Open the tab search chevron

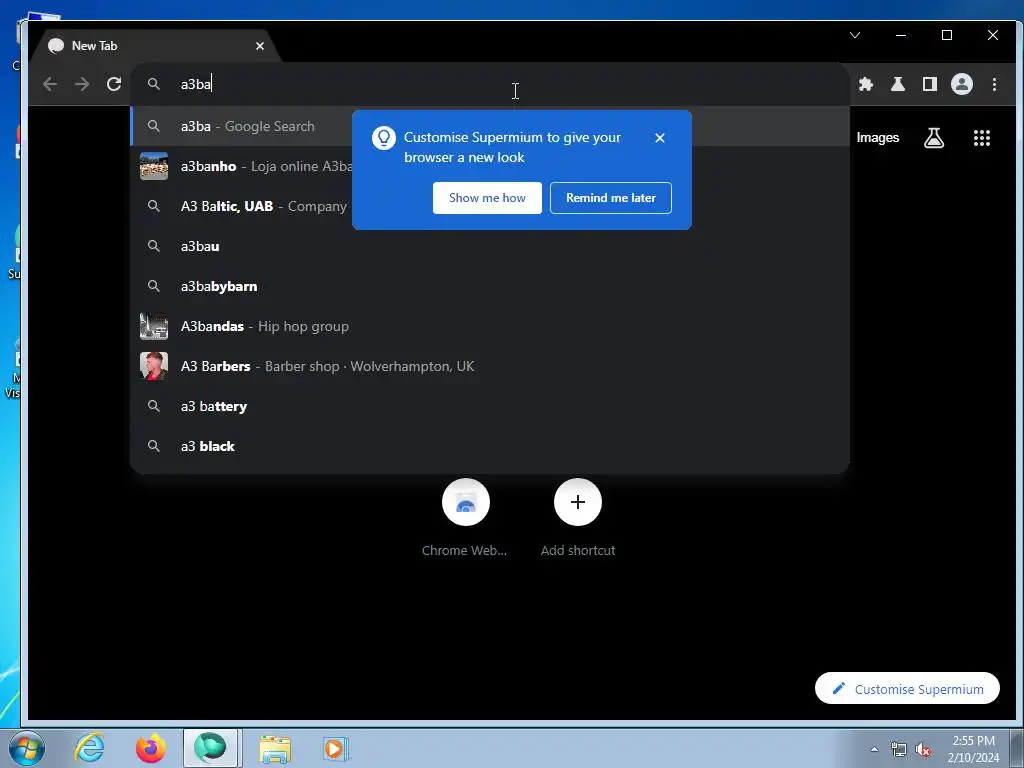pyautogui.click(x=855, y=35)
